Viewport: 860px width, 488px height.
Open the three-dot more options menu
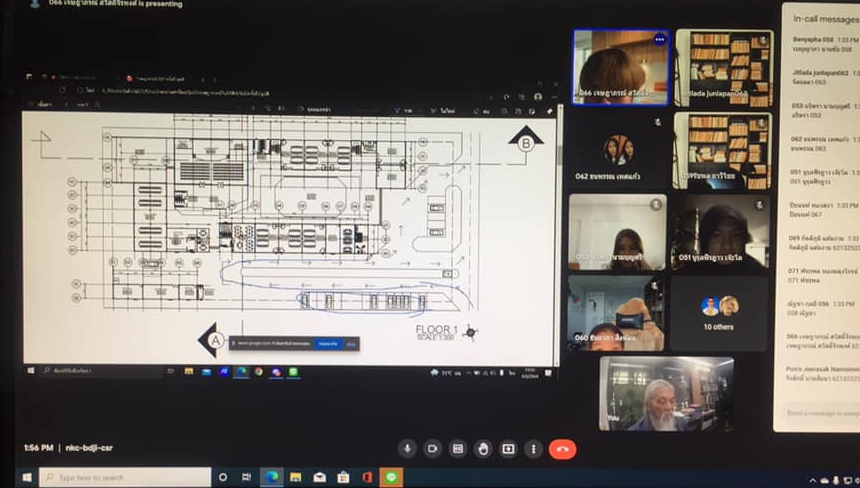coord(534,448)
